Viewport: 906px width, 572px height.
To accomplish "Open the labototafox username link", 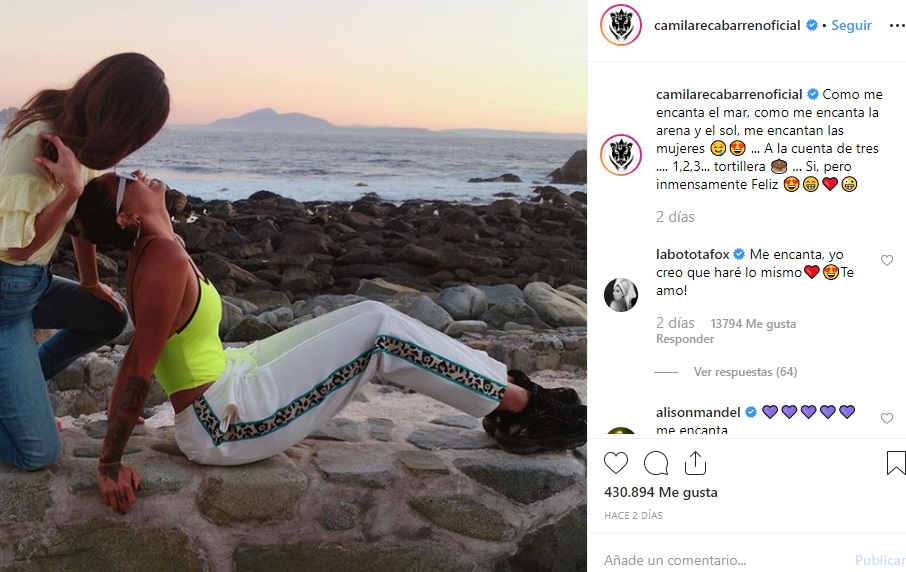I will [x=693, y=254].
